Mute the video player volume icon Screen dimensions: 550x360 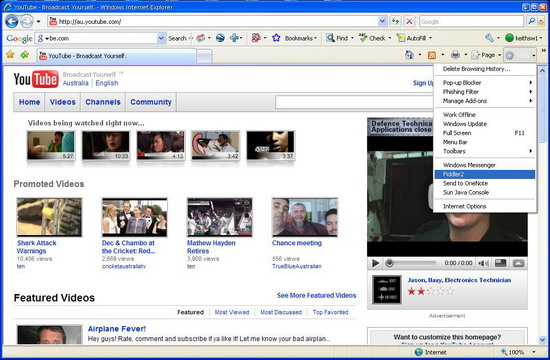click(484, 263)
